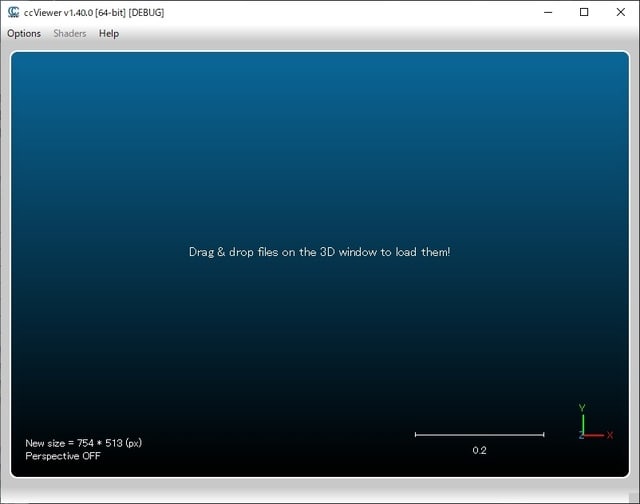Maximize the ccViewer window
The height and width of the screenshot is (504, 640).
click(584, 12)
